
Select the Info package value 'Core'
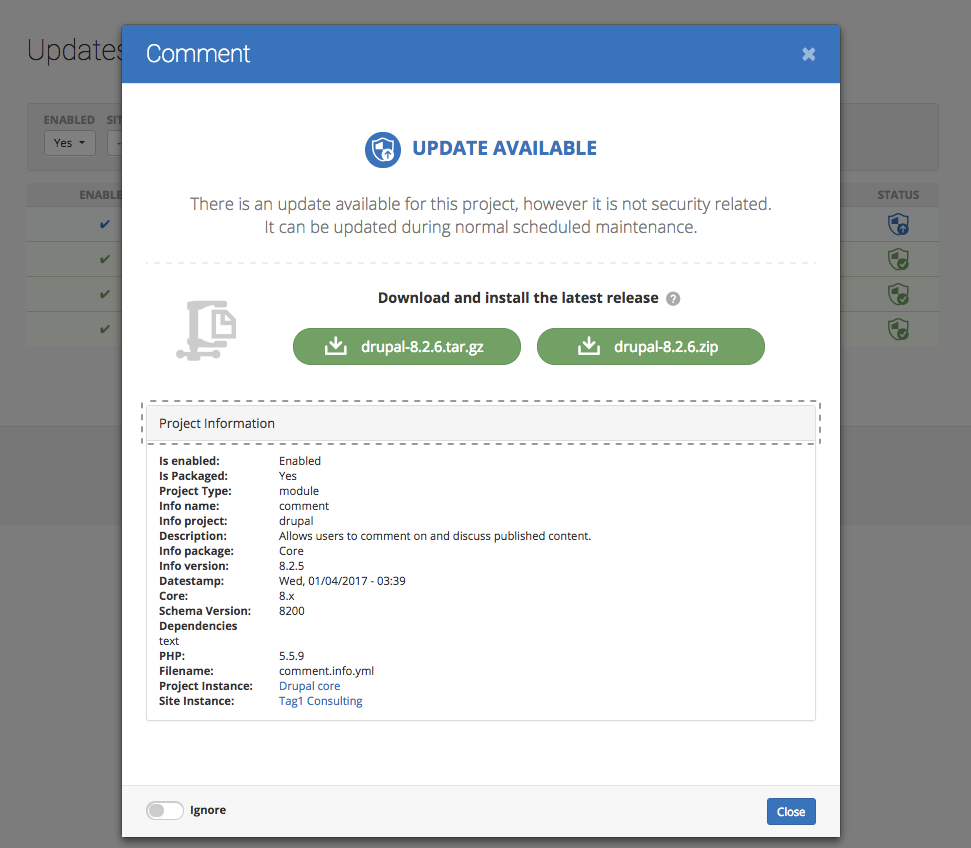pyautogui.click(x=291, y=551)
